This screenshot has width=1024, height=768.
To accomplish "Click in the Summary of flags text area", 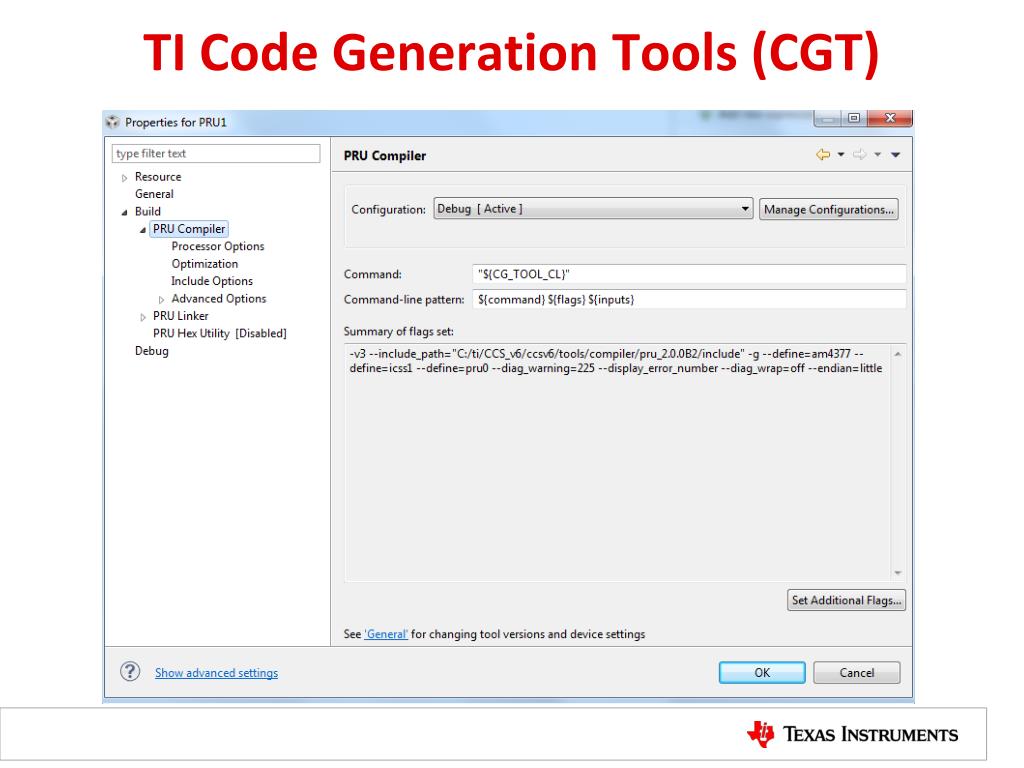I will [x=618, y=462].
